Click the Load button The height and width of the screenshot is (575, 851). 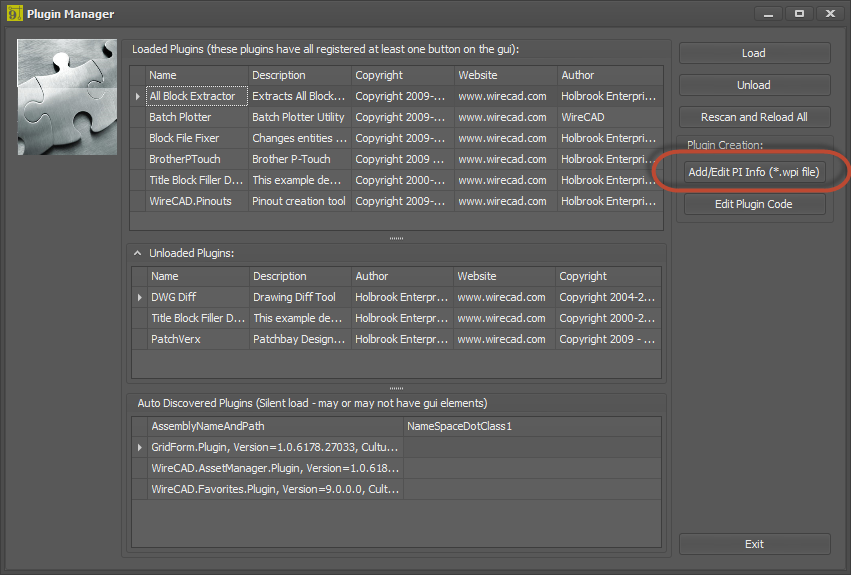point(754,53)
